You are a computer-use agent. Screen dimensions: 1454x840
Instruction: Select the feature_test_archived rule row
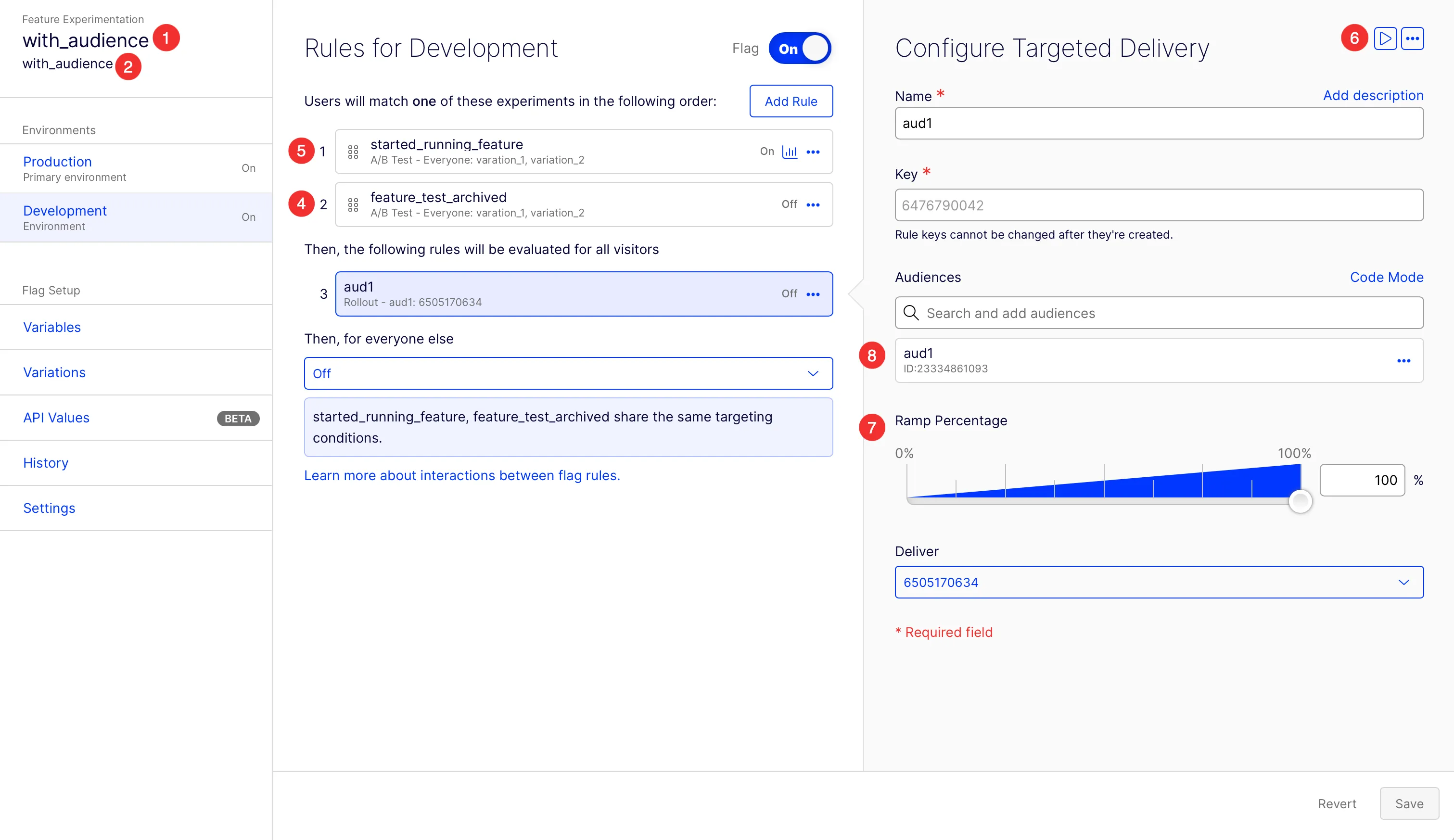pos(583,205)
